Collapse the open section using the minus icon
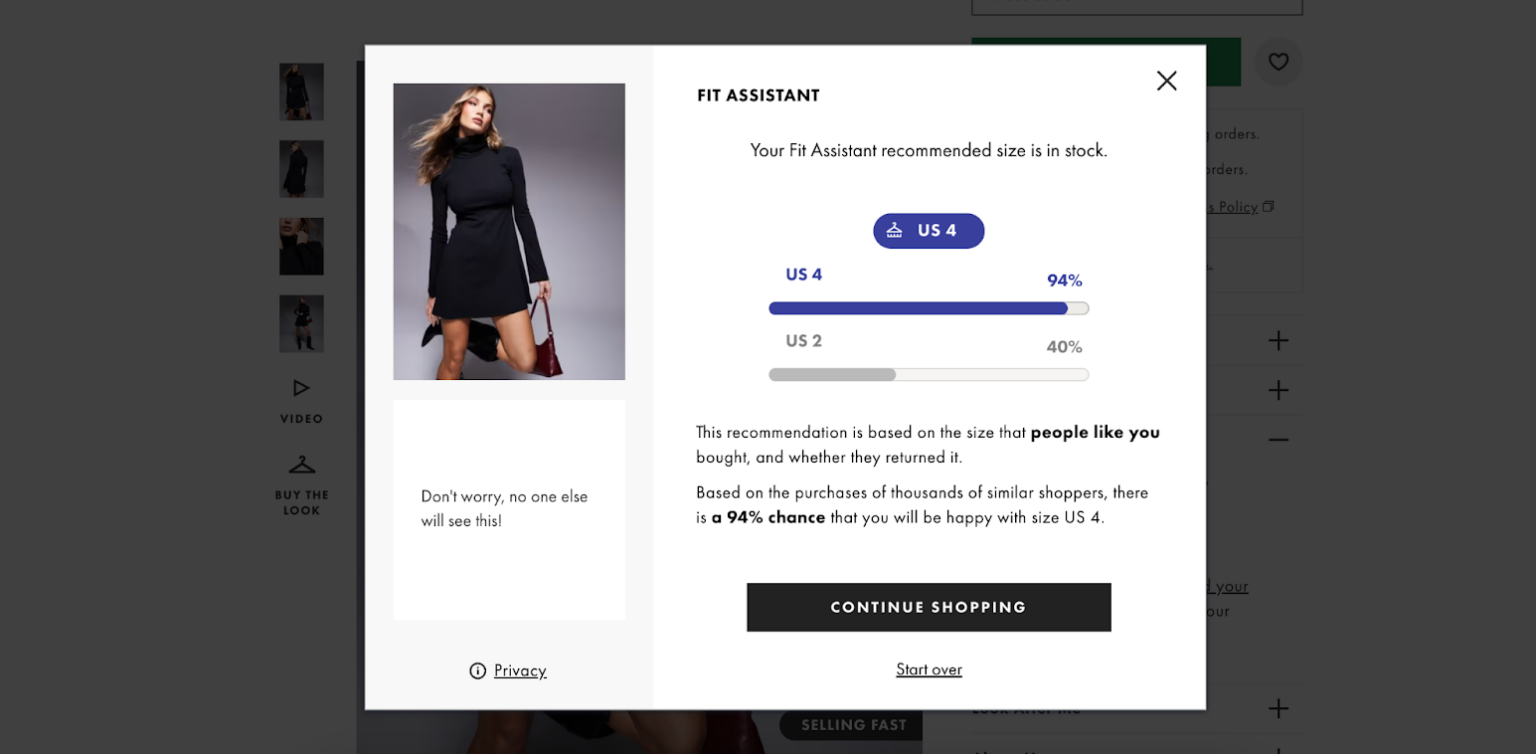 pyautogui.click(x=1278, y=440)
